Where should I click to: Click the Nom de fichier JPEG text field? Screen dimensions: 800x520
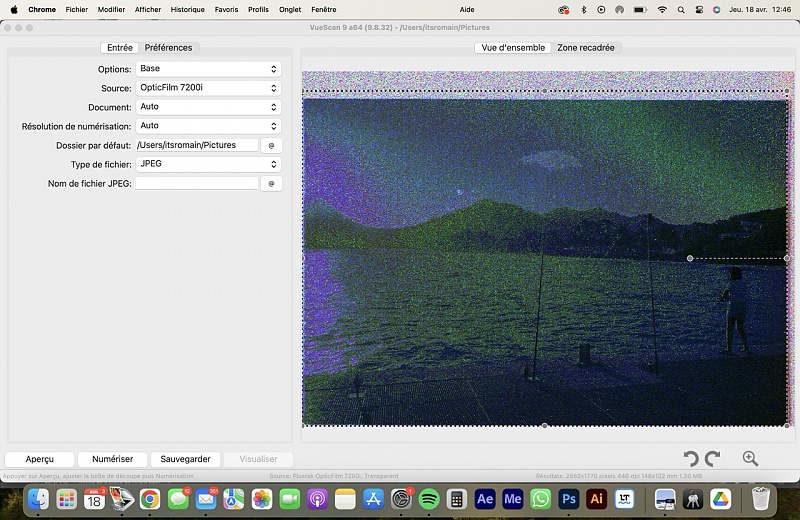[x=196, y=184]
